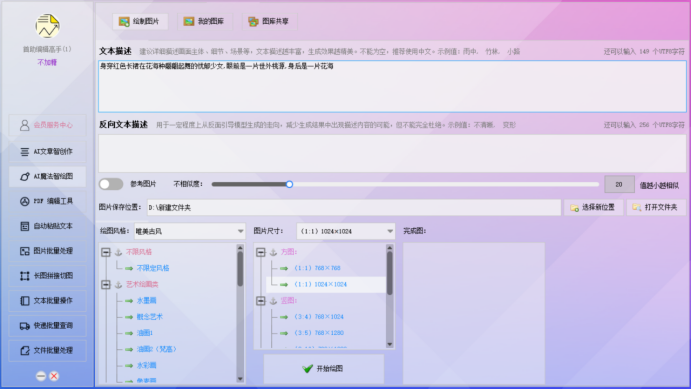The width and height of the screenshot is (692, 389).
Task: Open 自动粘贴文本 tool
Action: [x=47, y=226]
